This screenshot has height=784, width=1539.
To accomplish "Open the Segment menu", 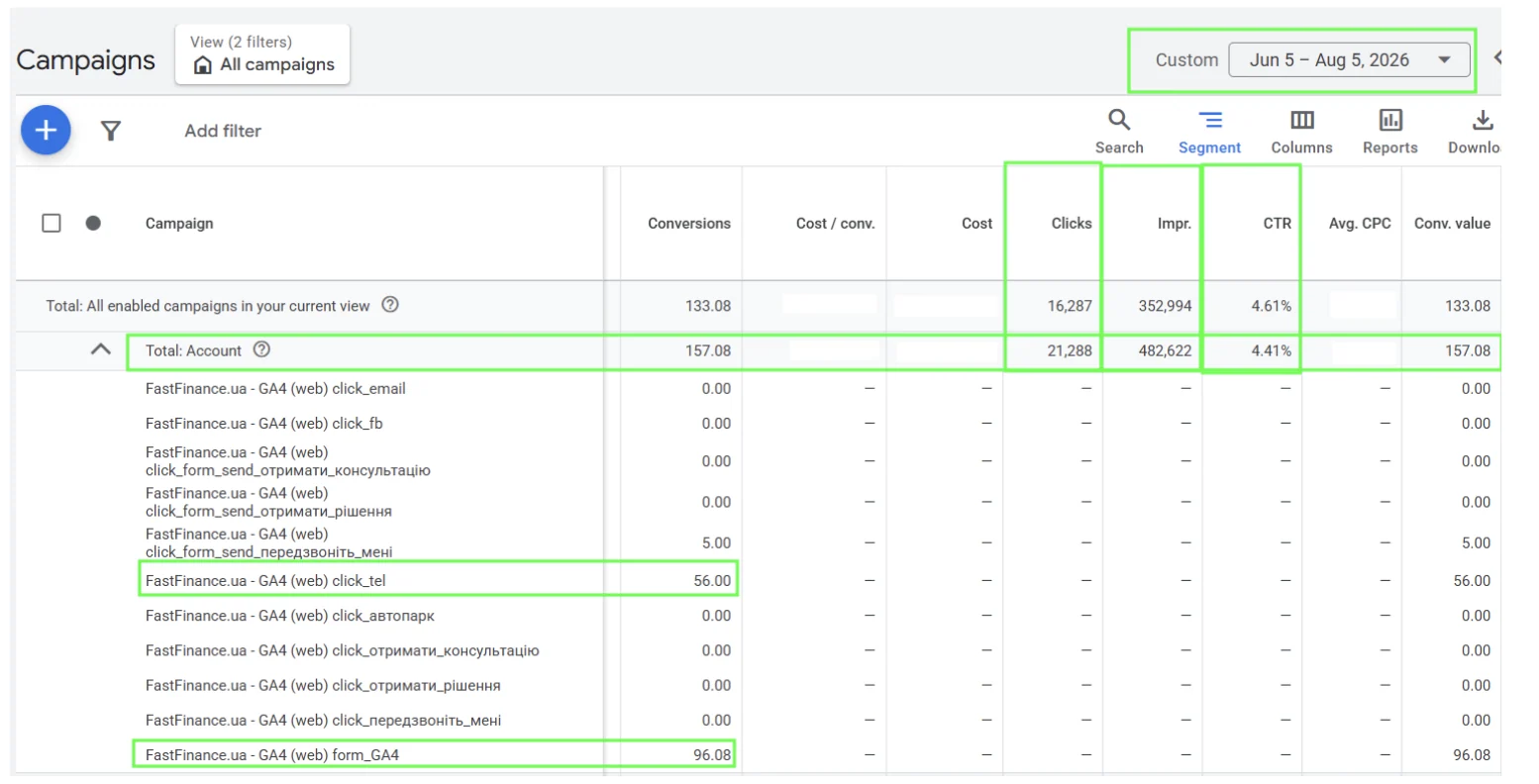I will [x=1209, y=132].
